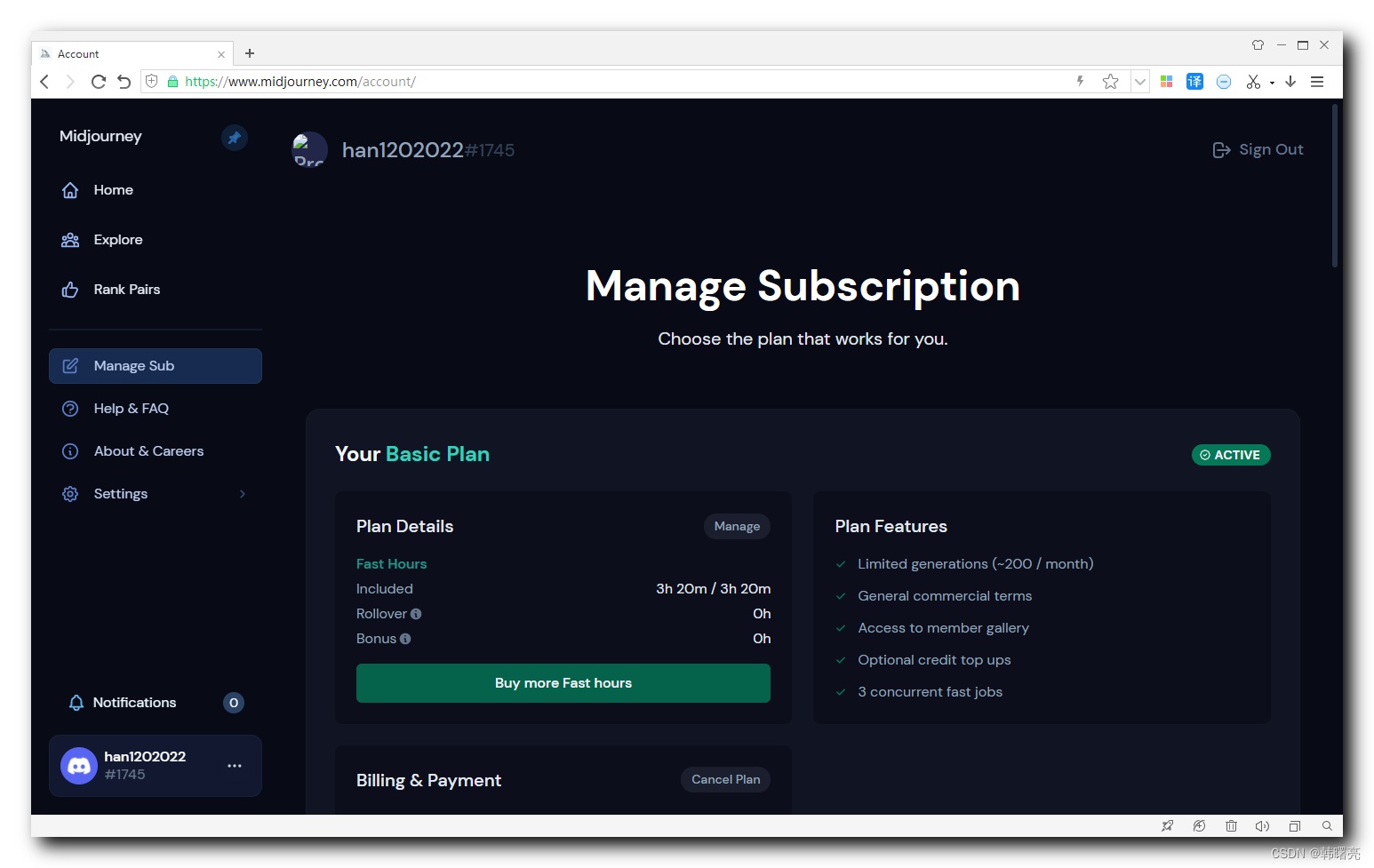Click '3 concurrent fast jobs' feature

930,692
